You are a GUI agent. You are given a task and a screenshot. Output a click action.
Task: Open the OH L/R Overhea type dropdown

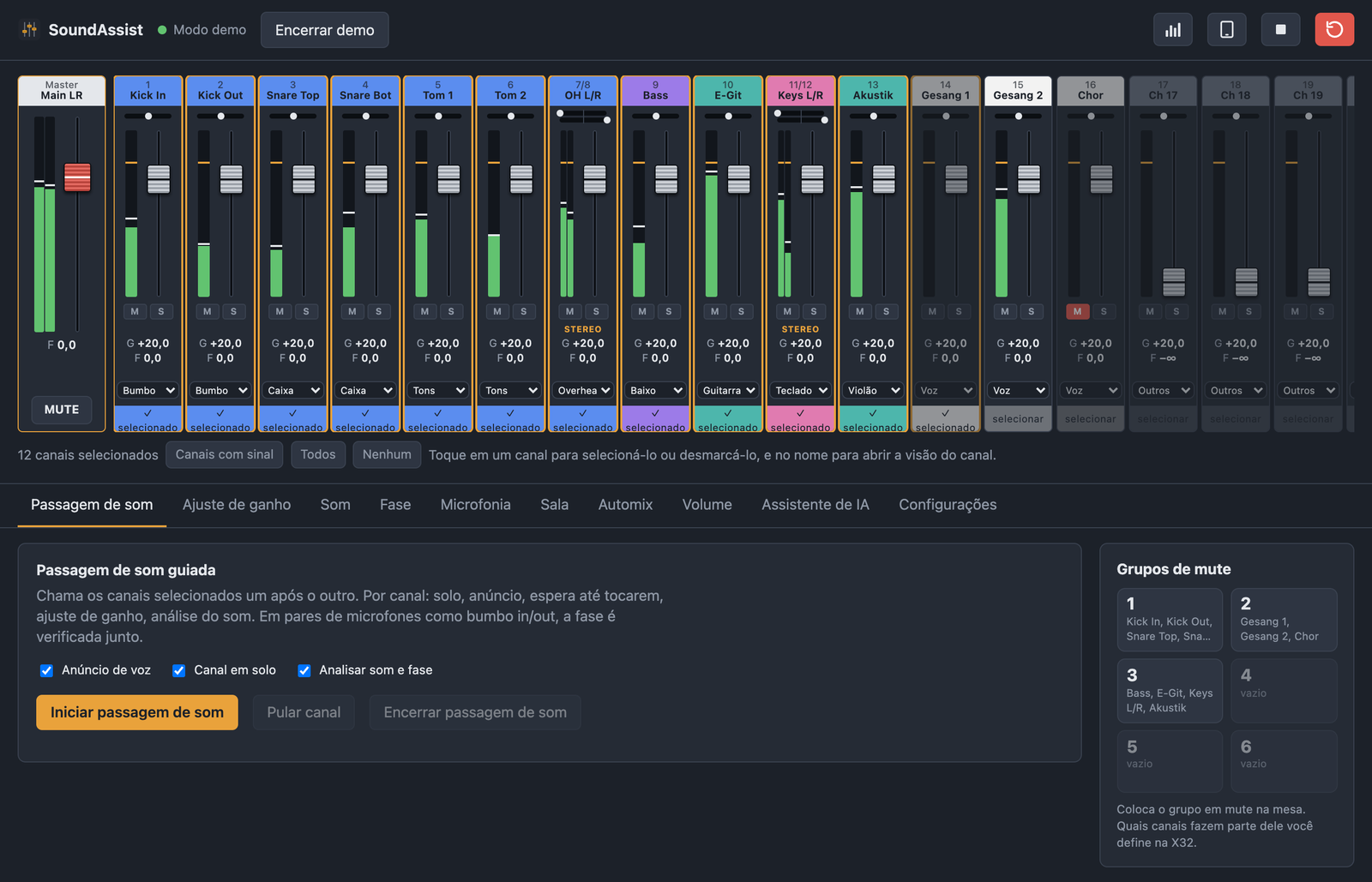tap(583, 390)
